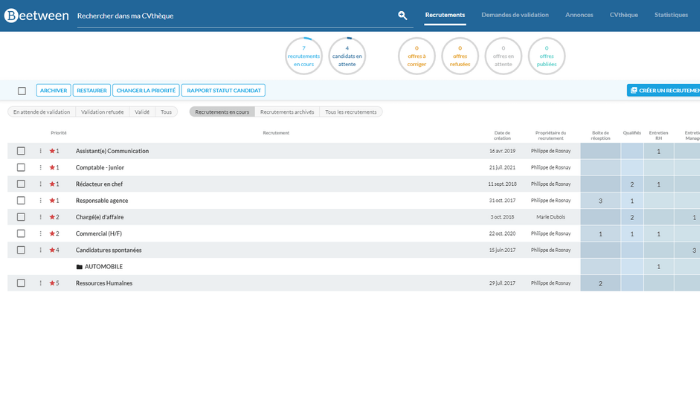Click the priority star for Assistant(e) Communication
This screenshot has width=700, height=400.
click(x=52, y=151)
